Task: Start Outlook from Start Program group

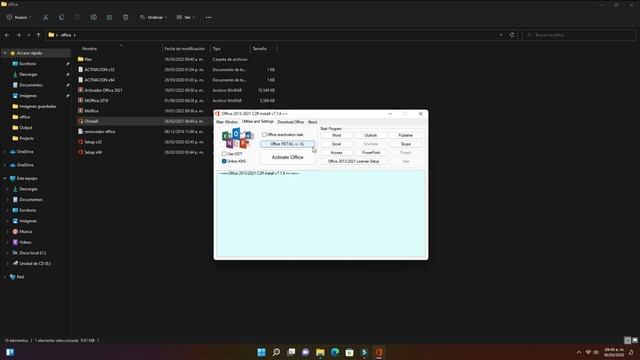Action: click(x=371, y=135)
